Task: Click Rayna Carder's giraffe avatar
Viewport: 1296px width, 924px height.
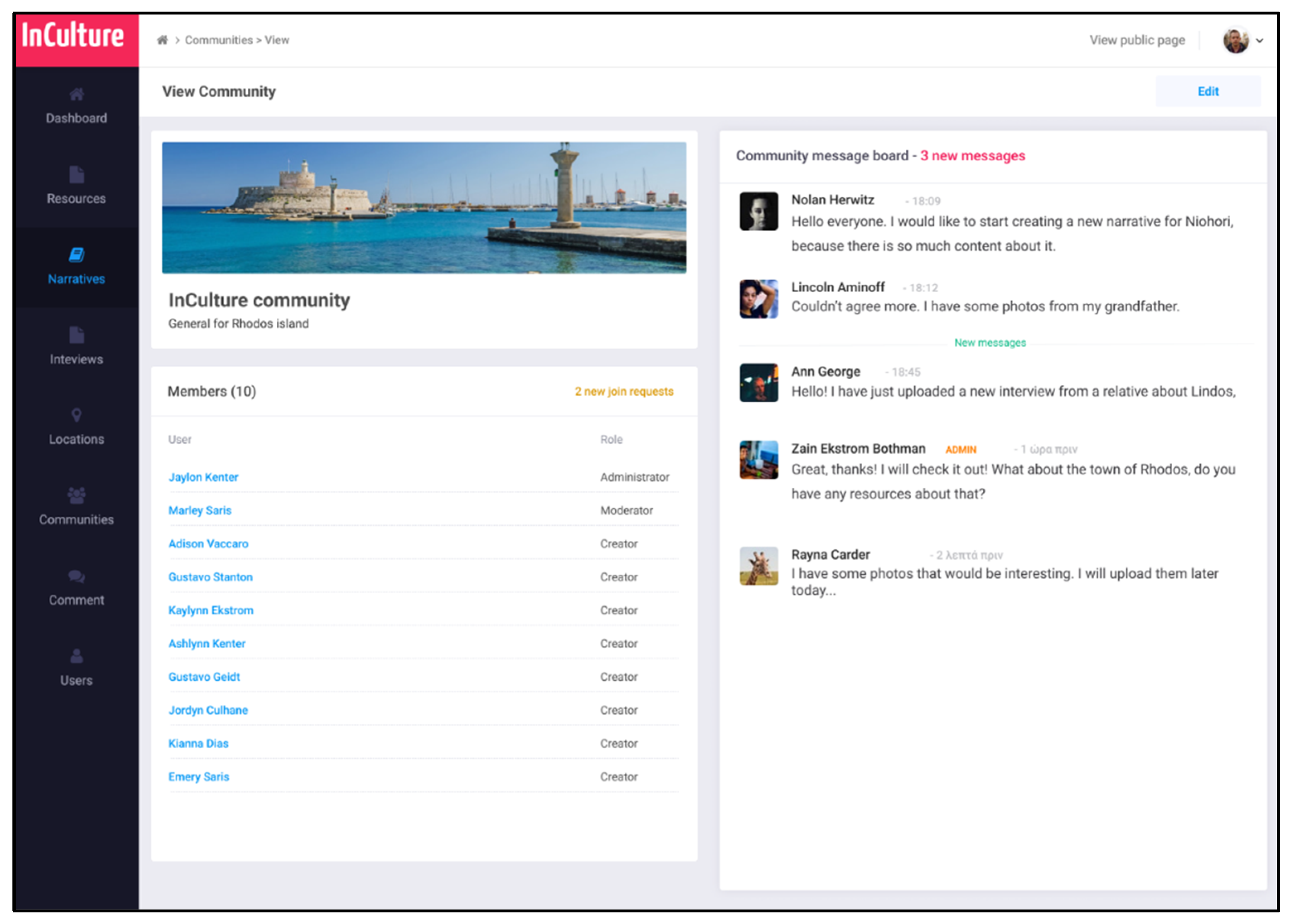Action: coord(758,566)
